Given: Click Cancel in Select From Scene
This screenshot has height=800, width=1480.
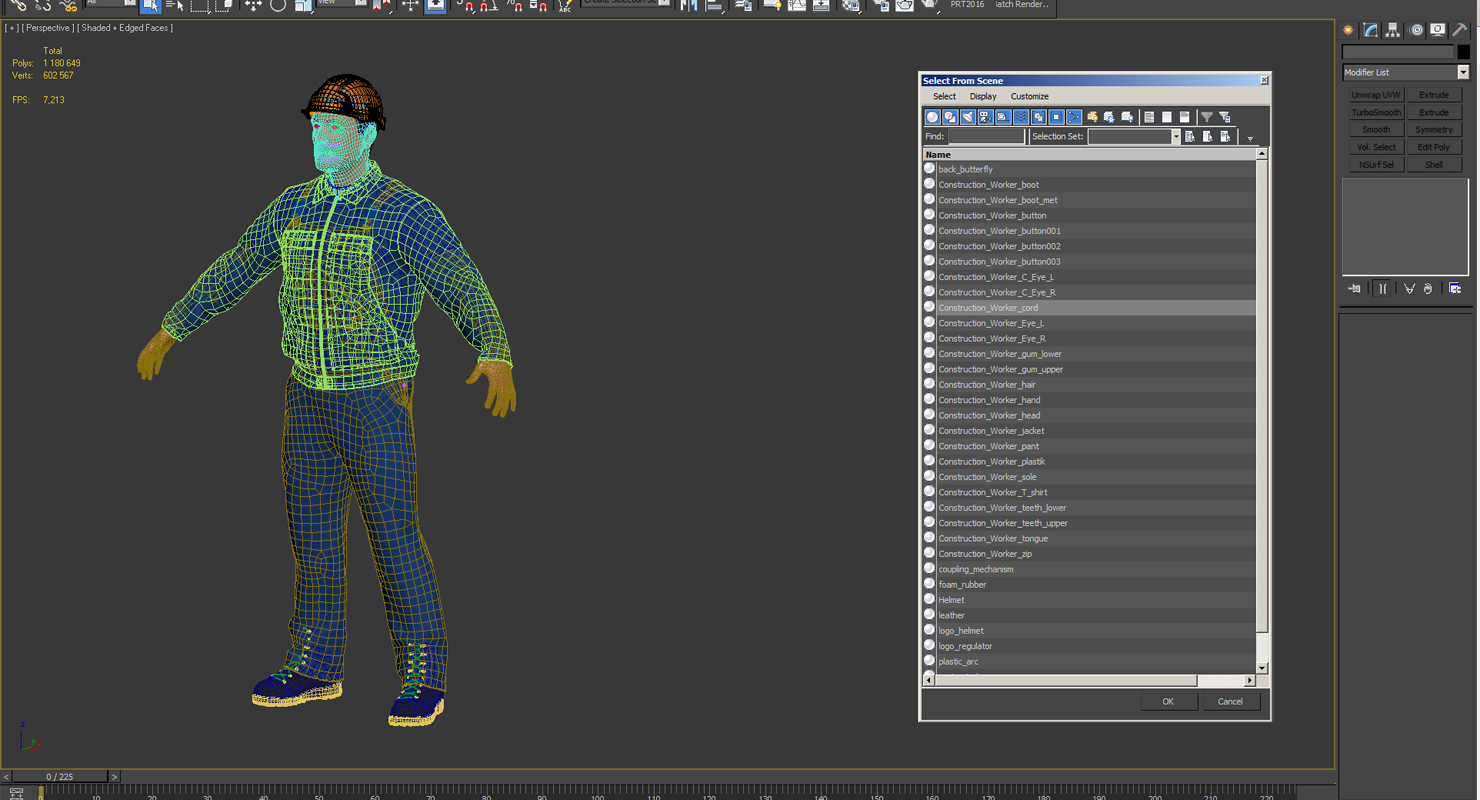Looking at the screenshot, I should 1230,701.
